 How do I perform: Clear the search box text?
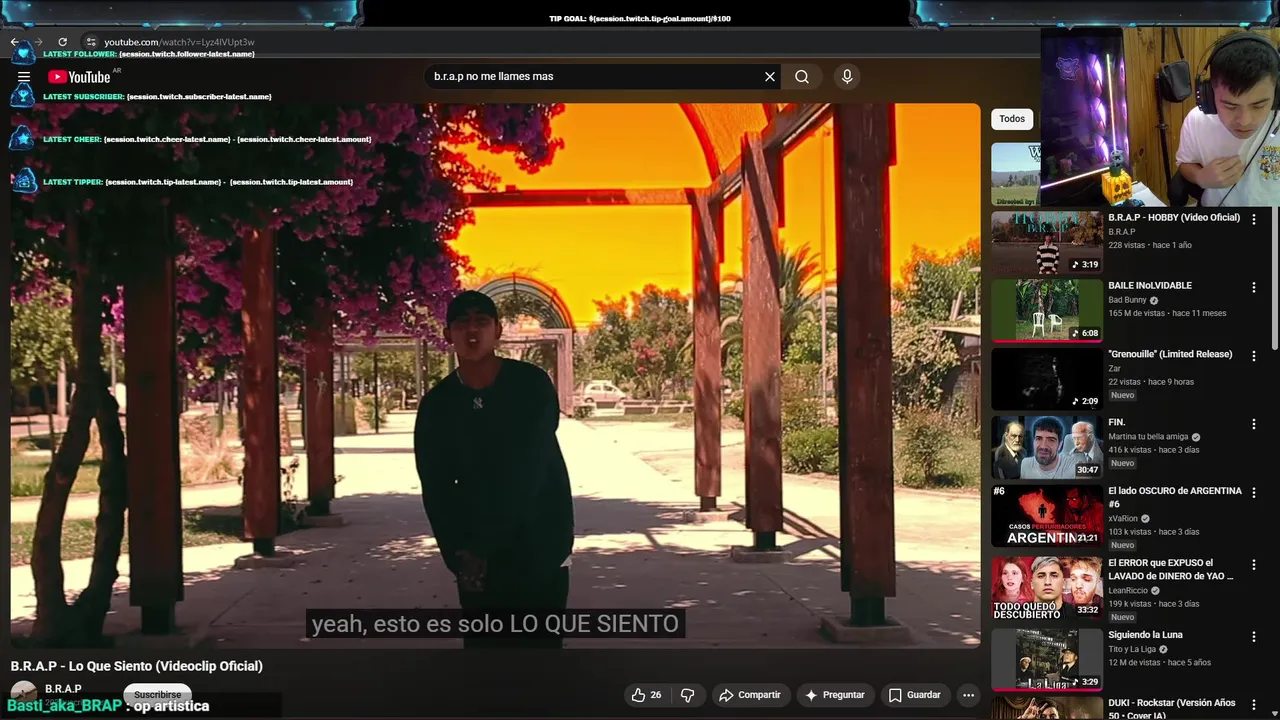(770, 76)
